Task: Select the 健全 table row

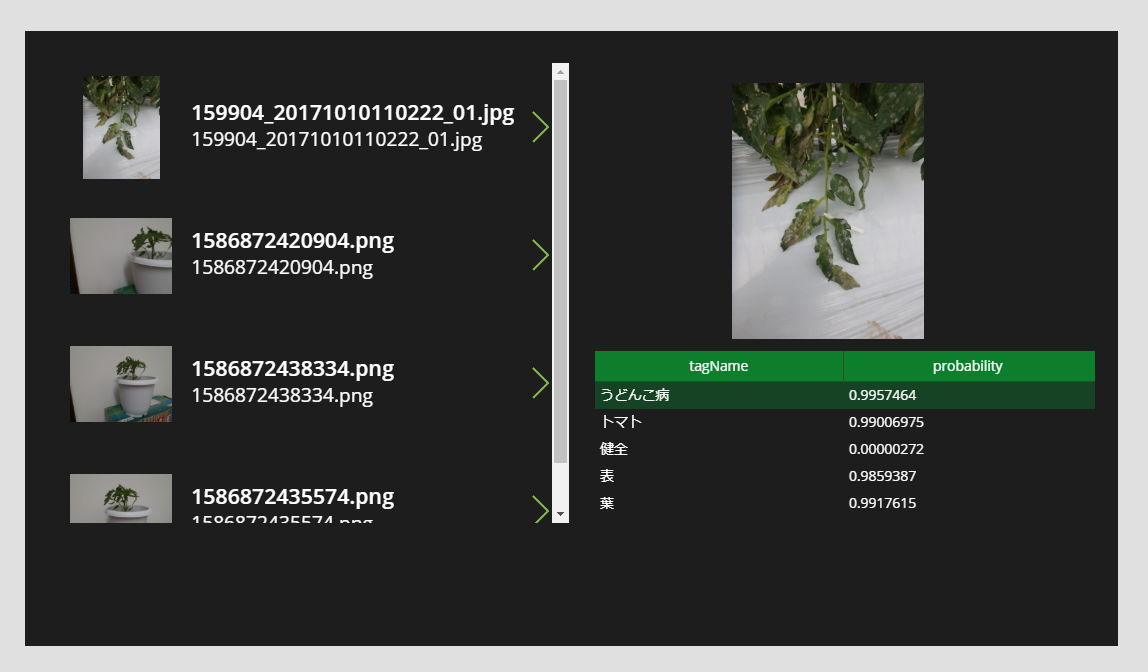Action: click(x=845, y=449)
